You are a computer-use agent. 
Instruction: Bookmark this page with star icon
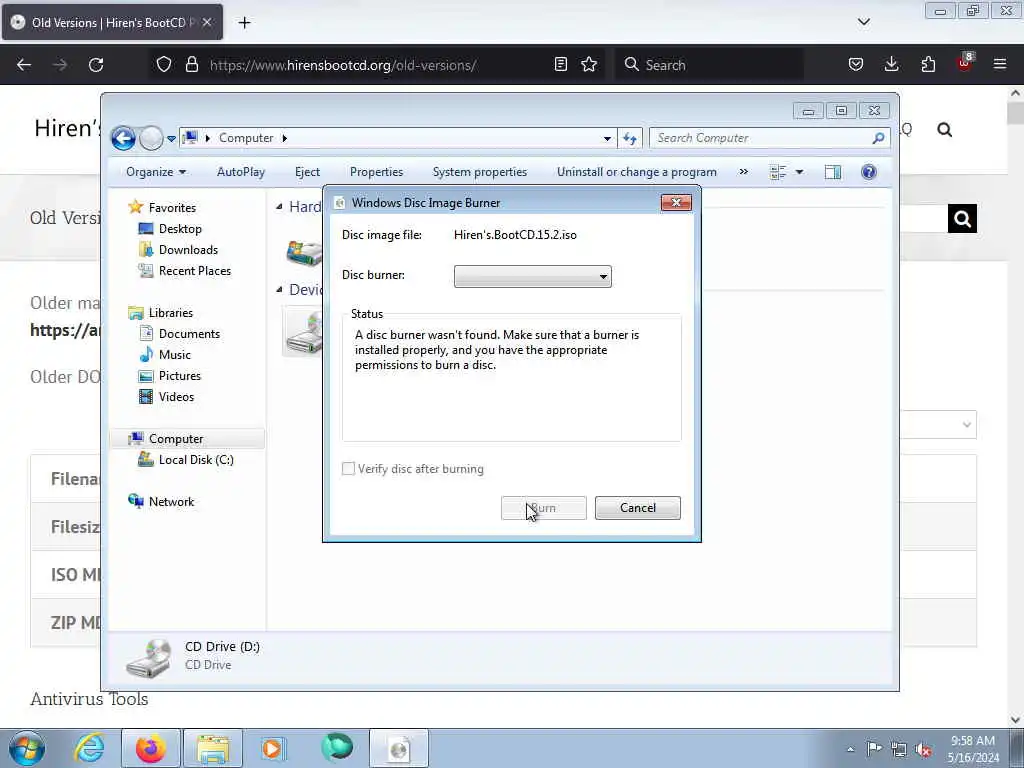coord(589,64)
